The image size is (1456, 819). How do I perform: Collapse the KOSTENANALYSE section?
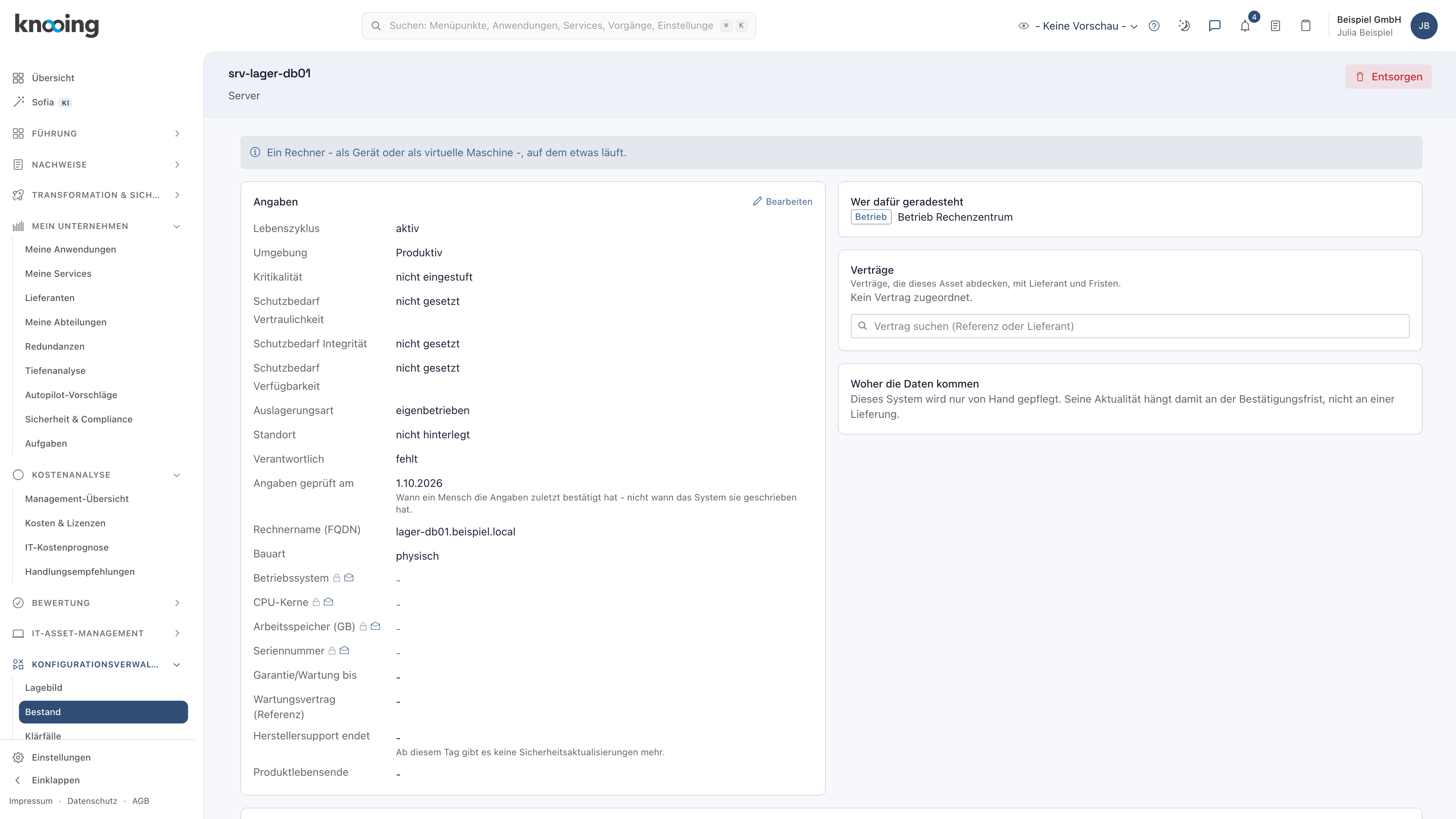97,475
